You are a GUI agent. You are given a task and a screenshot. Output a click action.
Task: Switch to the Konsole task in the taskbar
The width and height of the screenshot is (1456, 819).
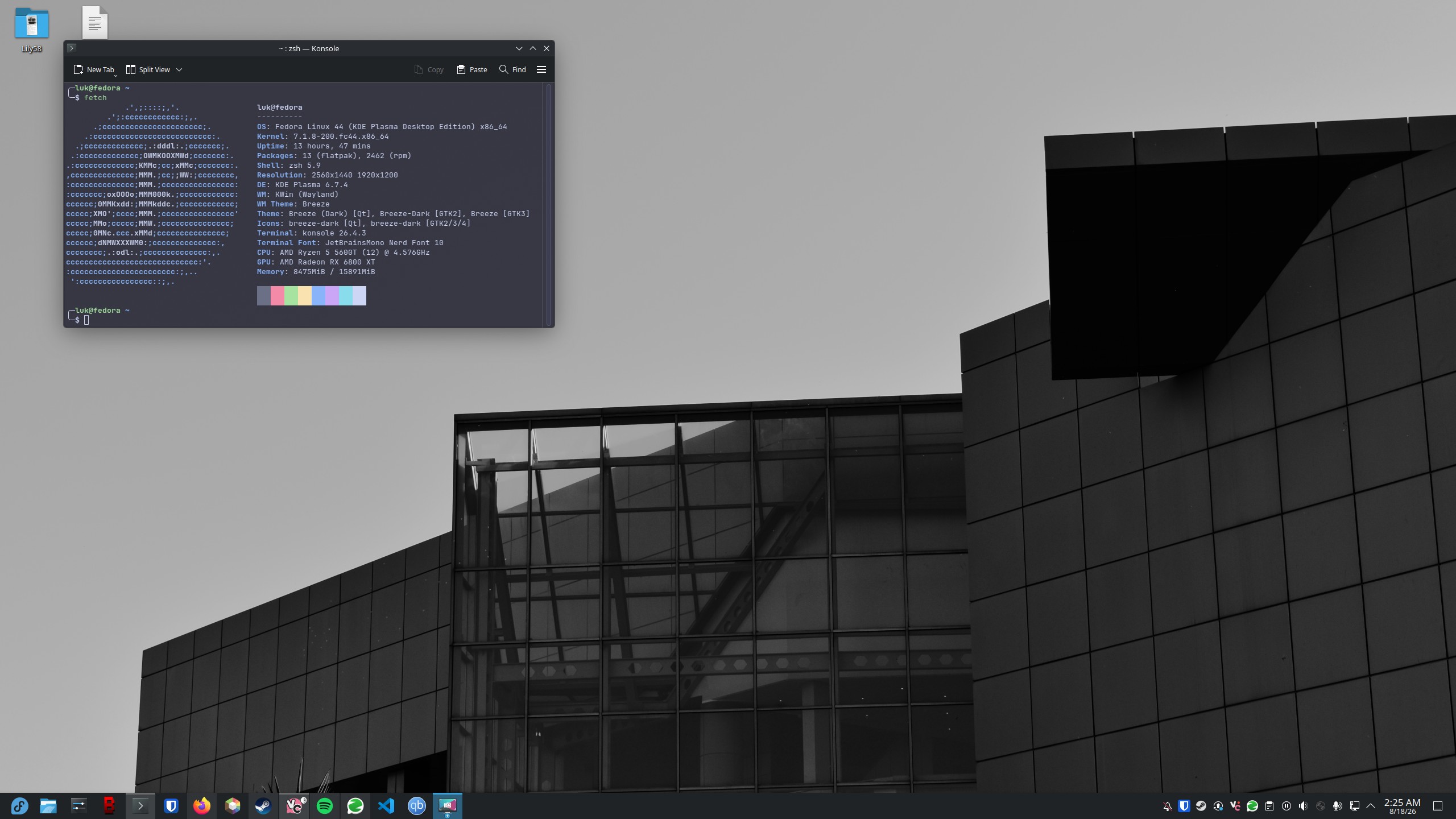[140, 806]
